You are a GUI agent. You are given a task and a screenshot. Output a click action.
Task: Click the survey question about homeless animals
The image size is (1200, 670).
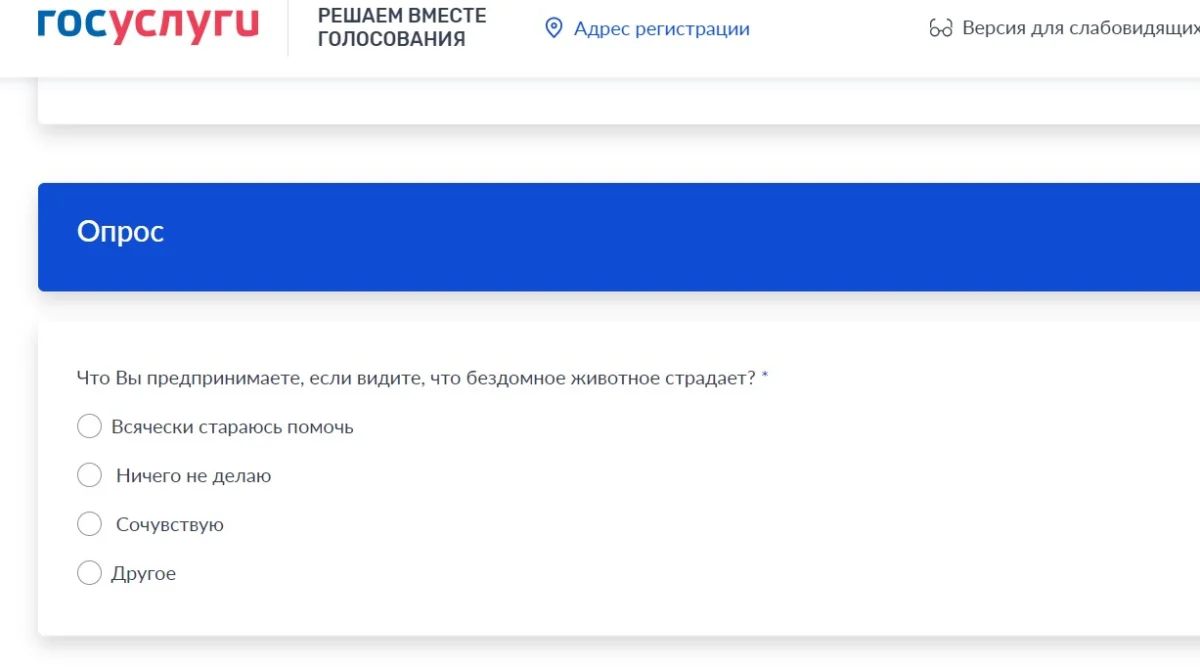[x=415, y=378]
